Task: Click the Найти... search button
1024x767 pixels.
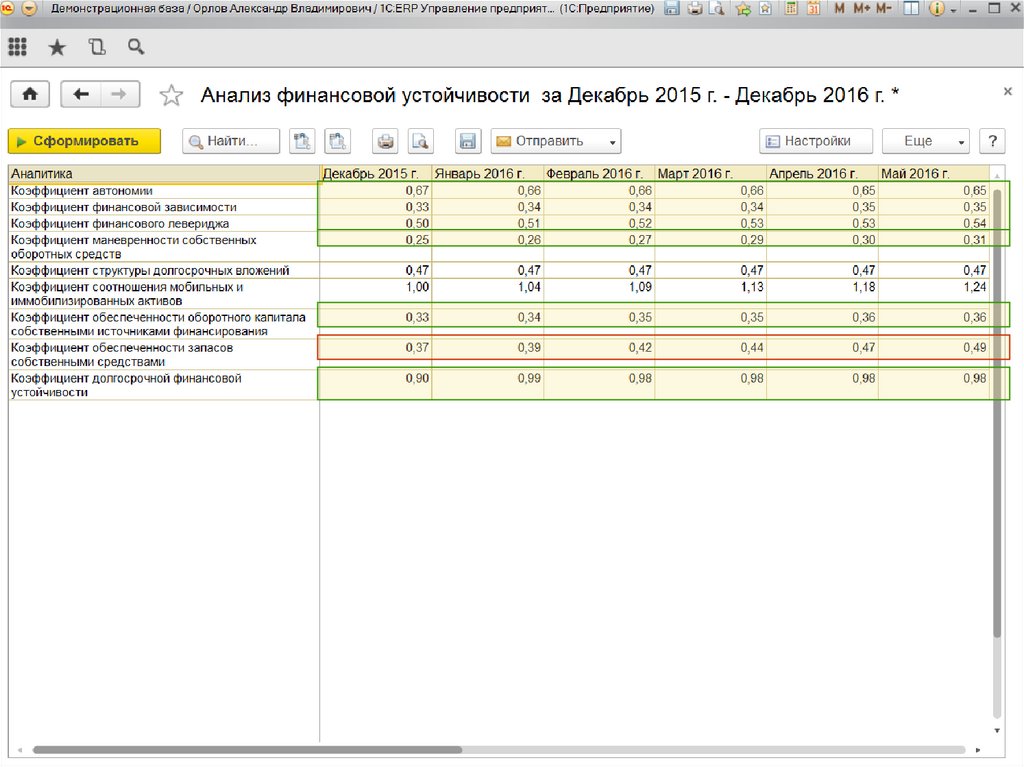Action: [230, 141]
